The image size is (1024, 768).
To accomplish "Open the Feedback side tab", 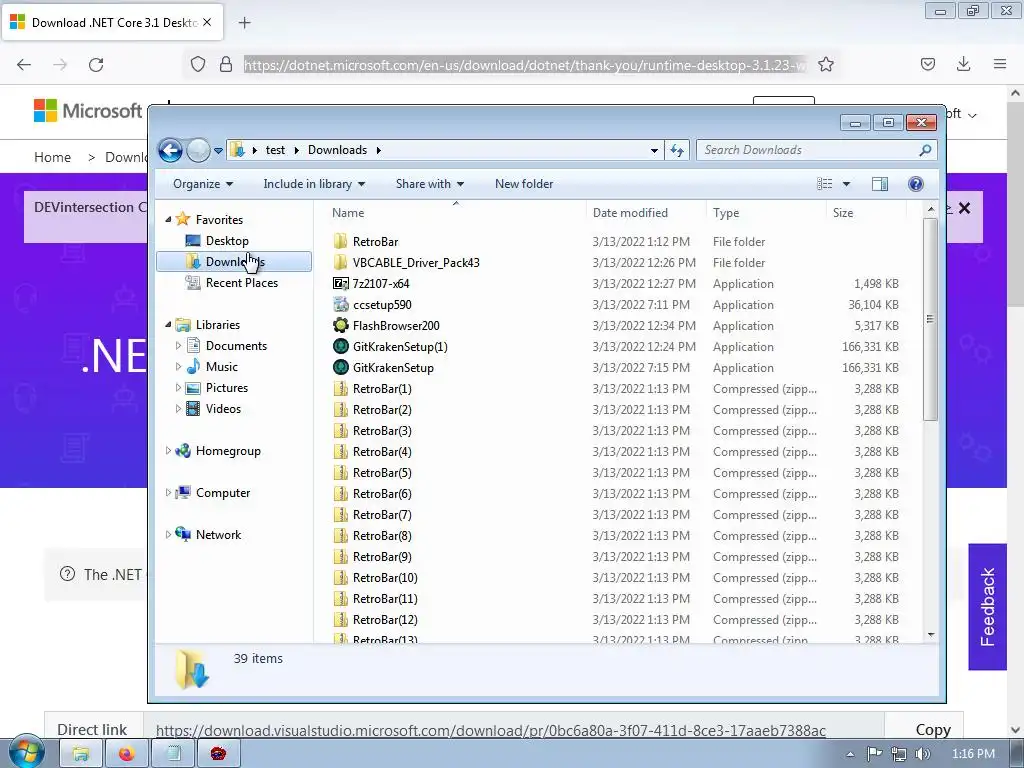I will [x=987, y=607].
